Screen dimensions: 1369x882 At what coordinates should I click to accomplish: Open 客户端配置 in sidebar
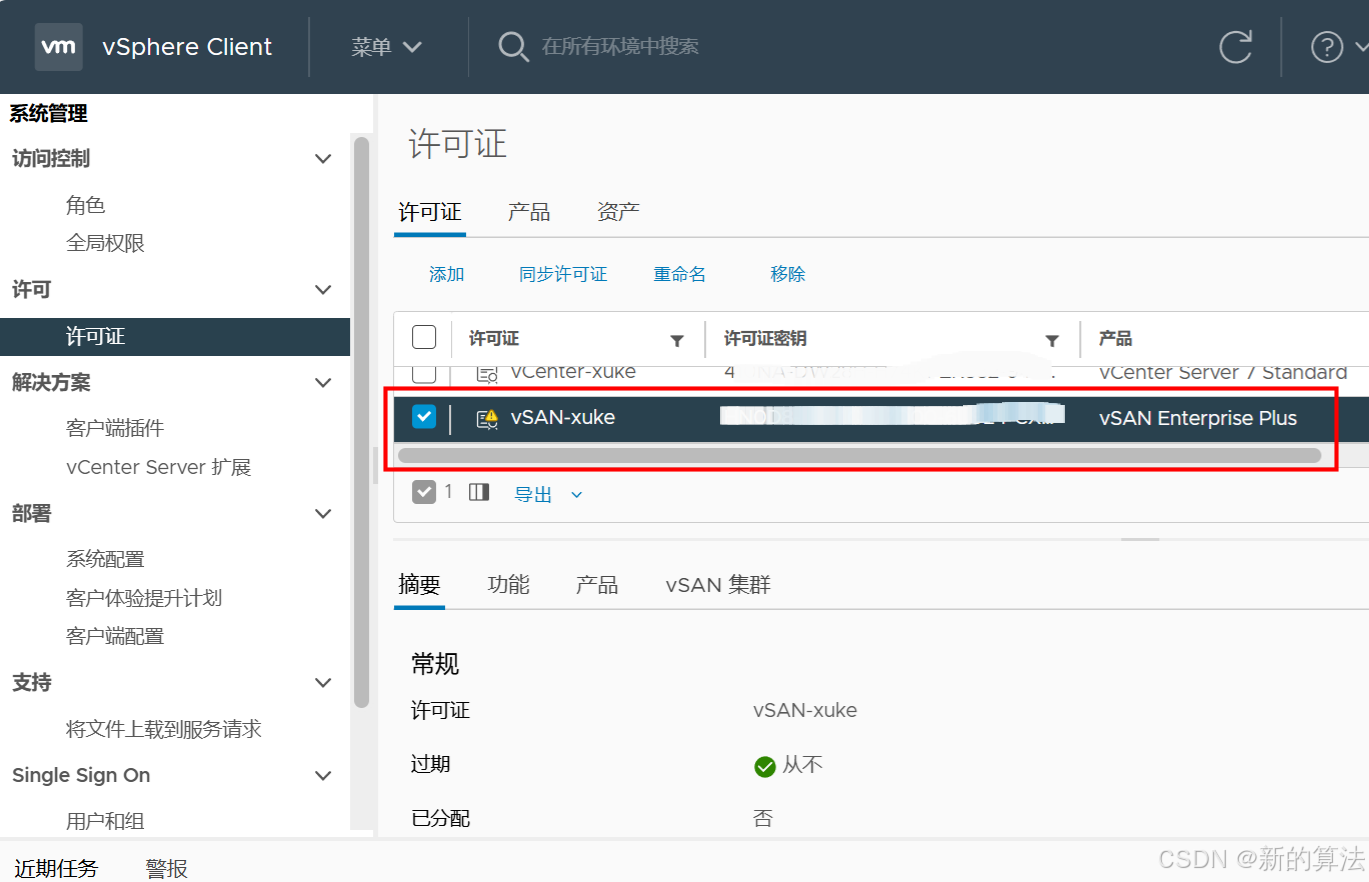tap(115, 636)
